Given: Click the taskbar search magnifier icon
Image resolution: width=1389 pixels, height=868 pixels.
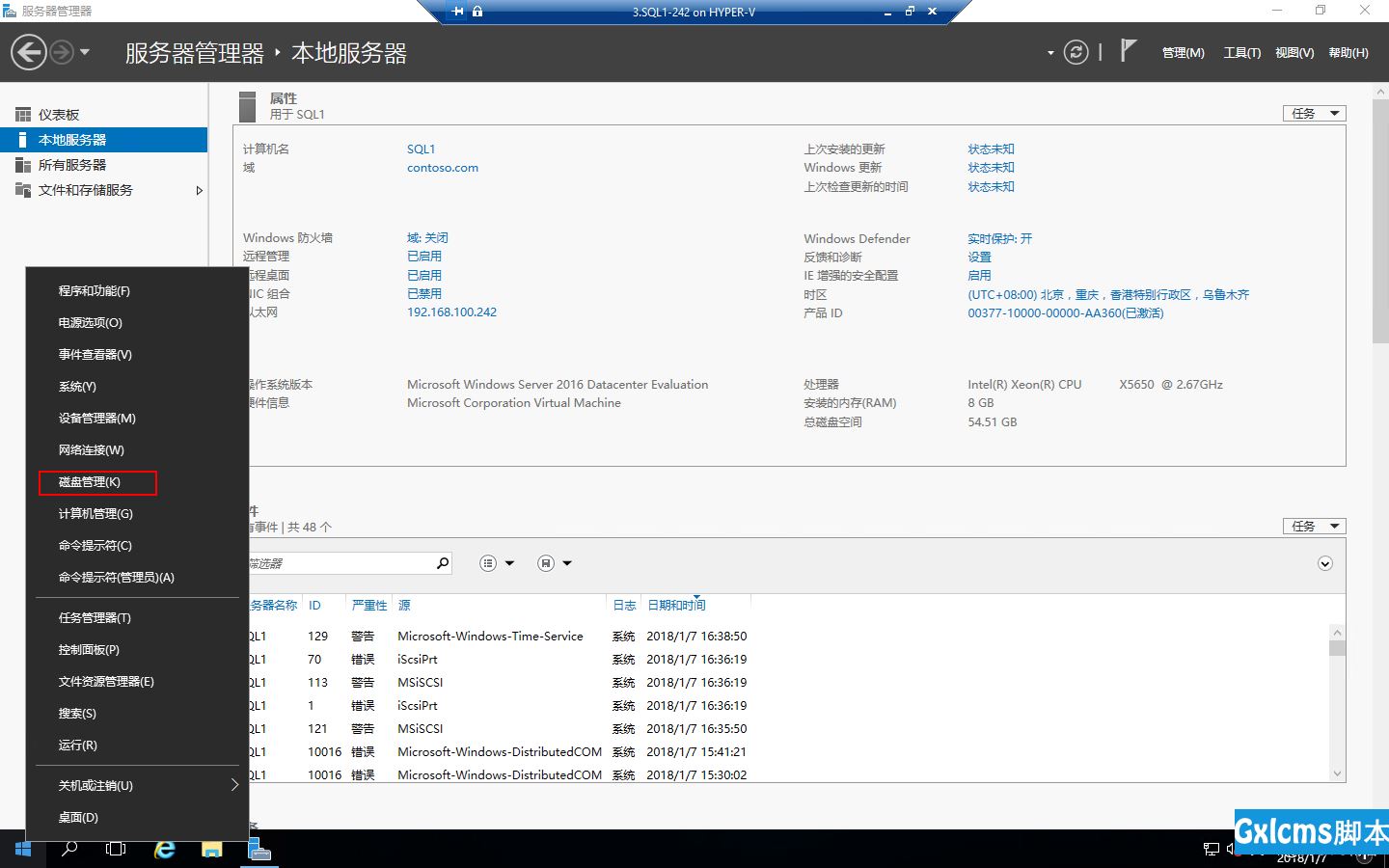Looking at the screenshot, I should coord(69,850).
